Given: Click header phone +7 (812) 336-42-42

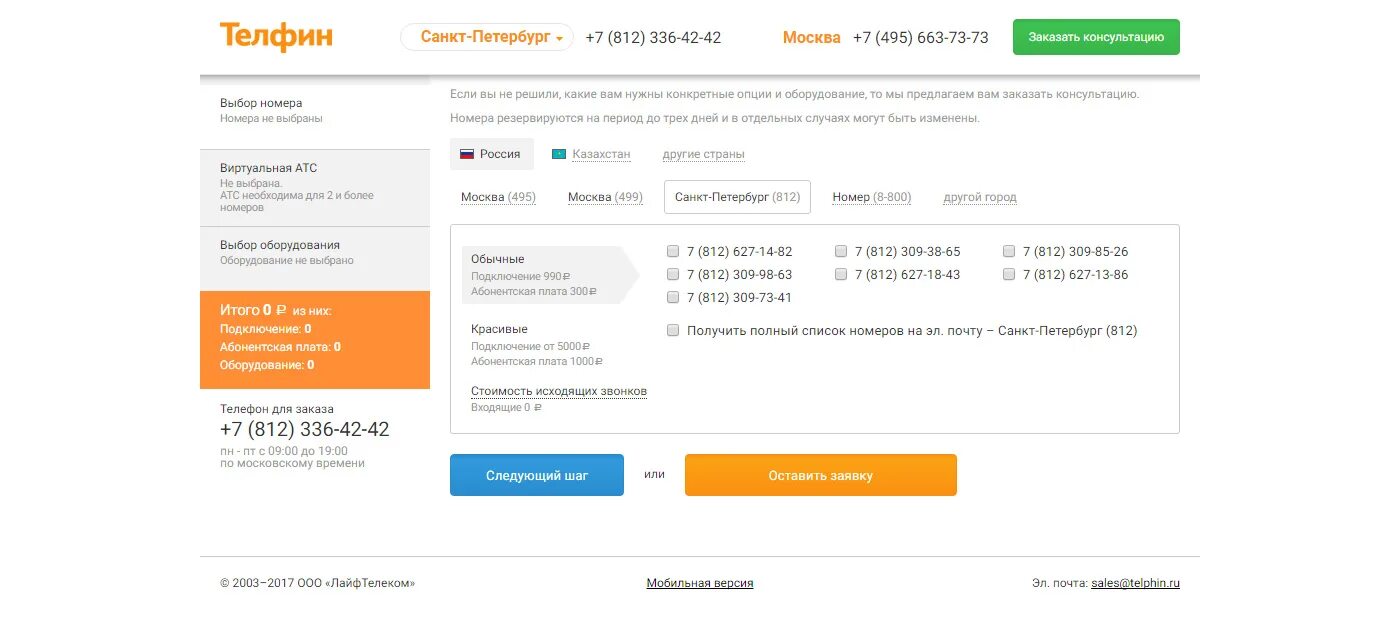Looking at the screenshot, I should click(653, 37).
